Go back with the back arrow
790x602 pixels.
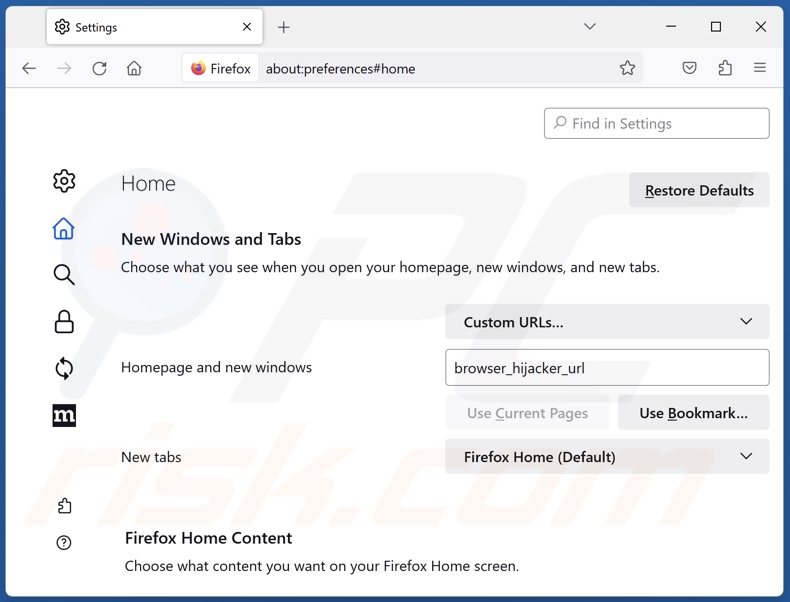[x=29, y=68]
